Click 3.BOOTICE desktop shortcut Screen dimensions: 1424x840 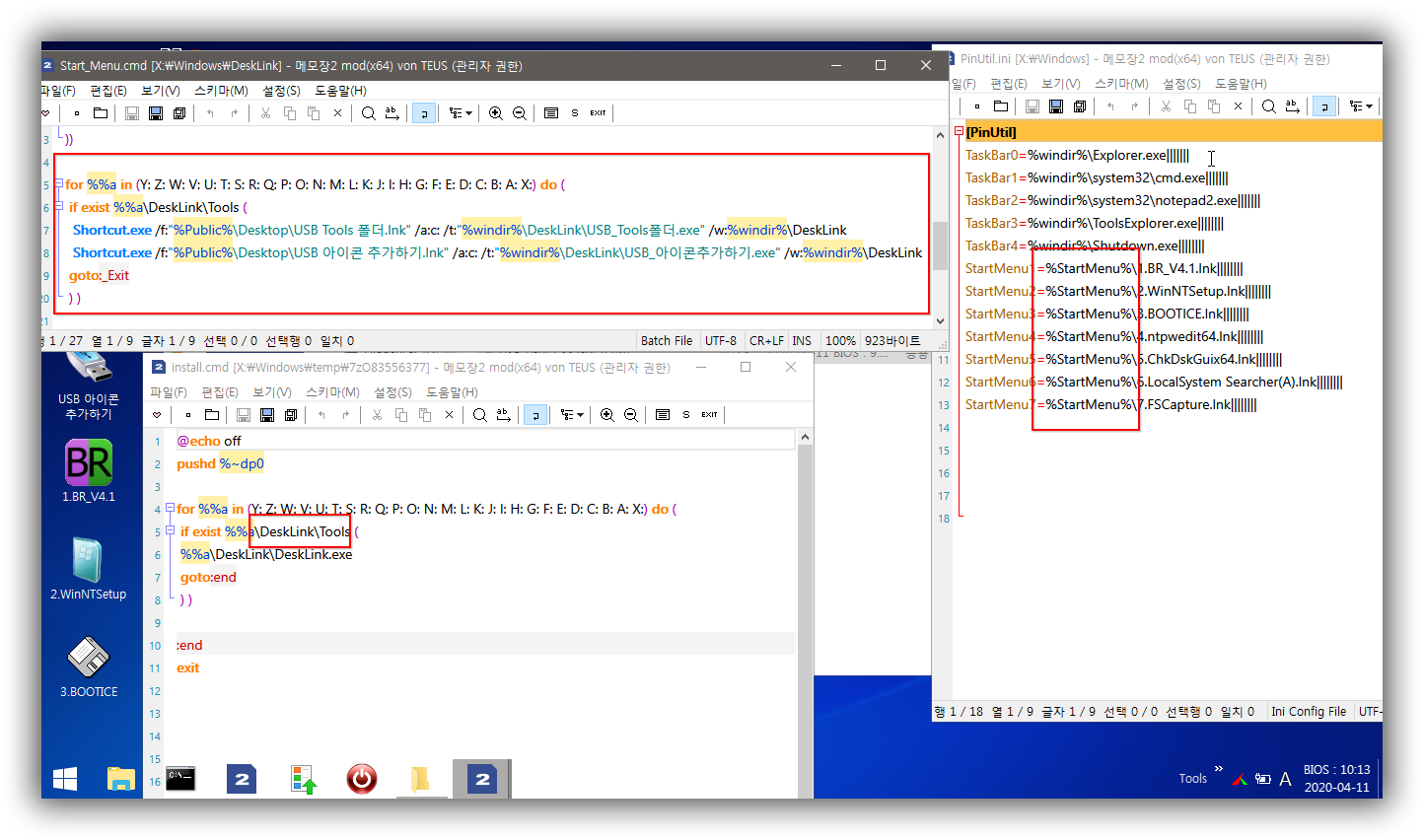89,666
